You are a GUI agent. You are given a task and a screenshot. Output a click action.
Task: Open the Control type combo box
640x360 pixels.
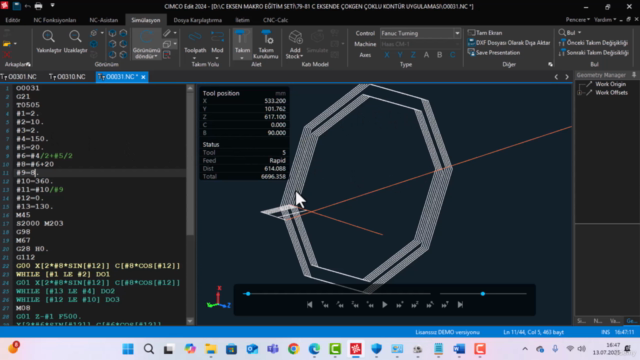point(420,33)
